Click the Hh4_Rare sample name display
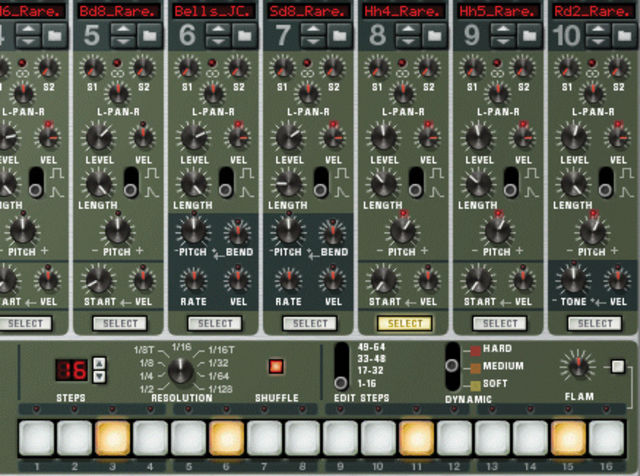Screen dimensions: 640x476 tap(404, 11)
